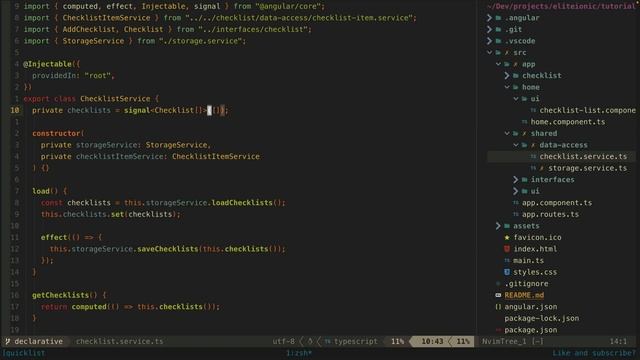
Task: Click the .gitignore file icon
Action: 498,283
